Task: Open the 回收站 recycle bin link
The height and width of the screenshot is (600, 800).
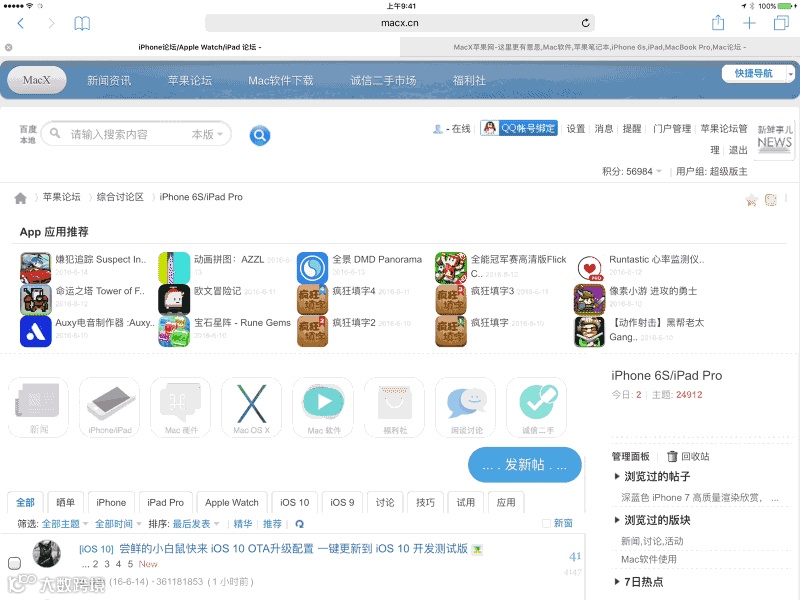Action: point(688,457)
